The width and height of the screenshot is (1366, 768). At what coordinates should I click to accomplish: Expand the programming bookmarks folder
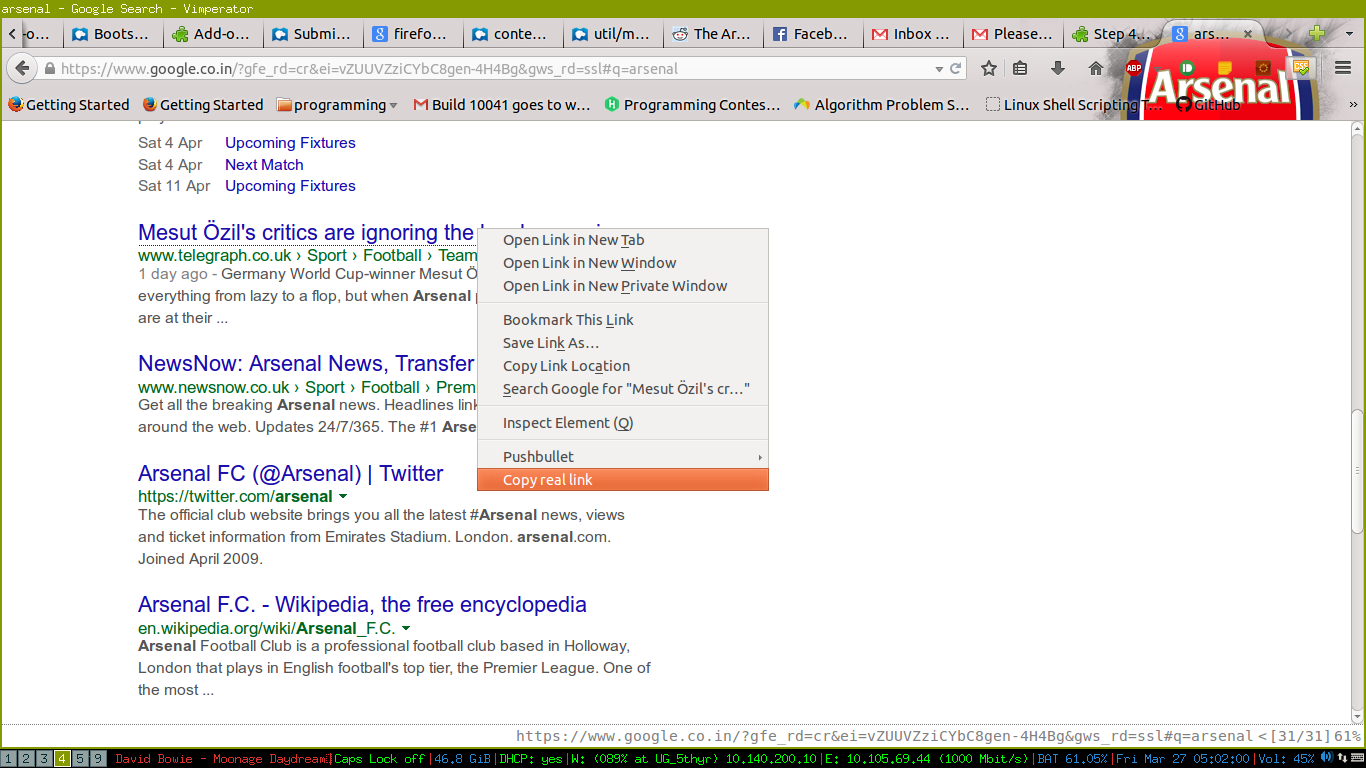[337, 104]
